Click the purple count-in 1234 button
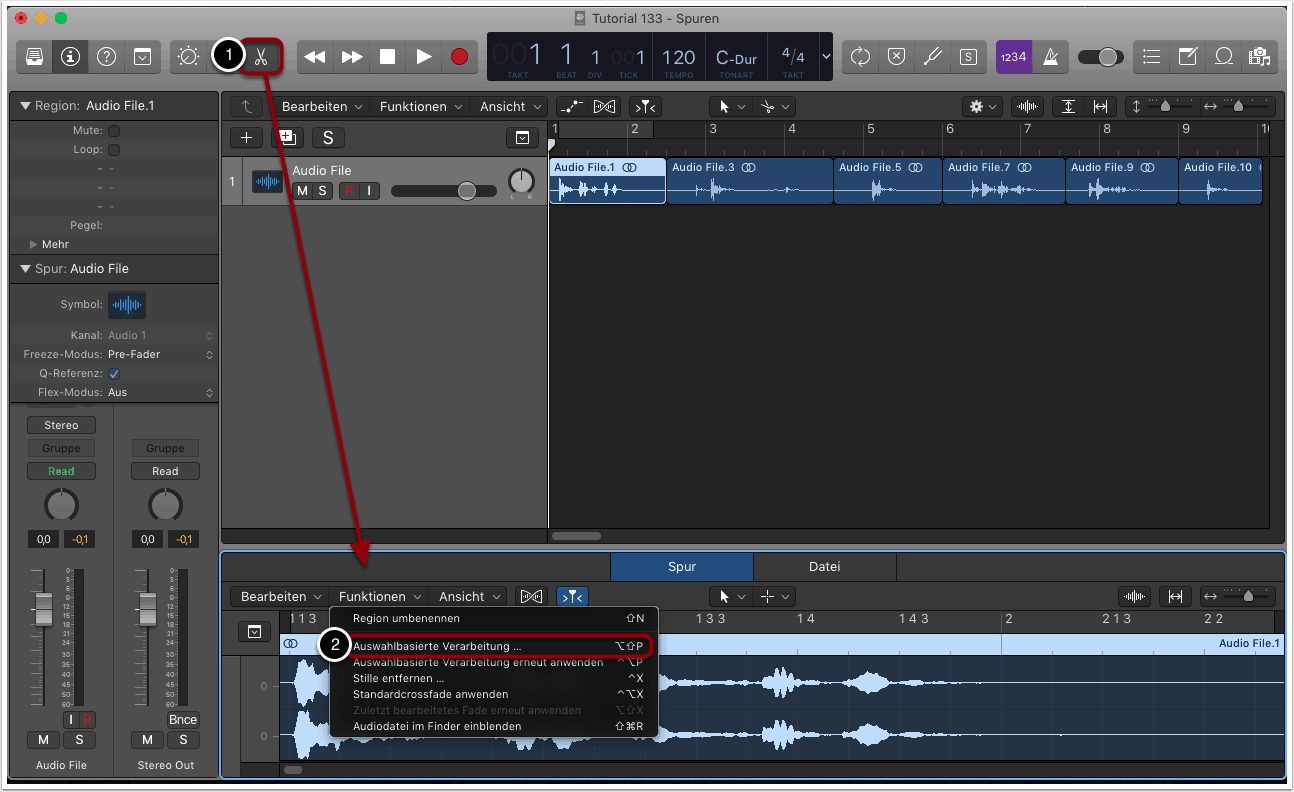 1013,57
